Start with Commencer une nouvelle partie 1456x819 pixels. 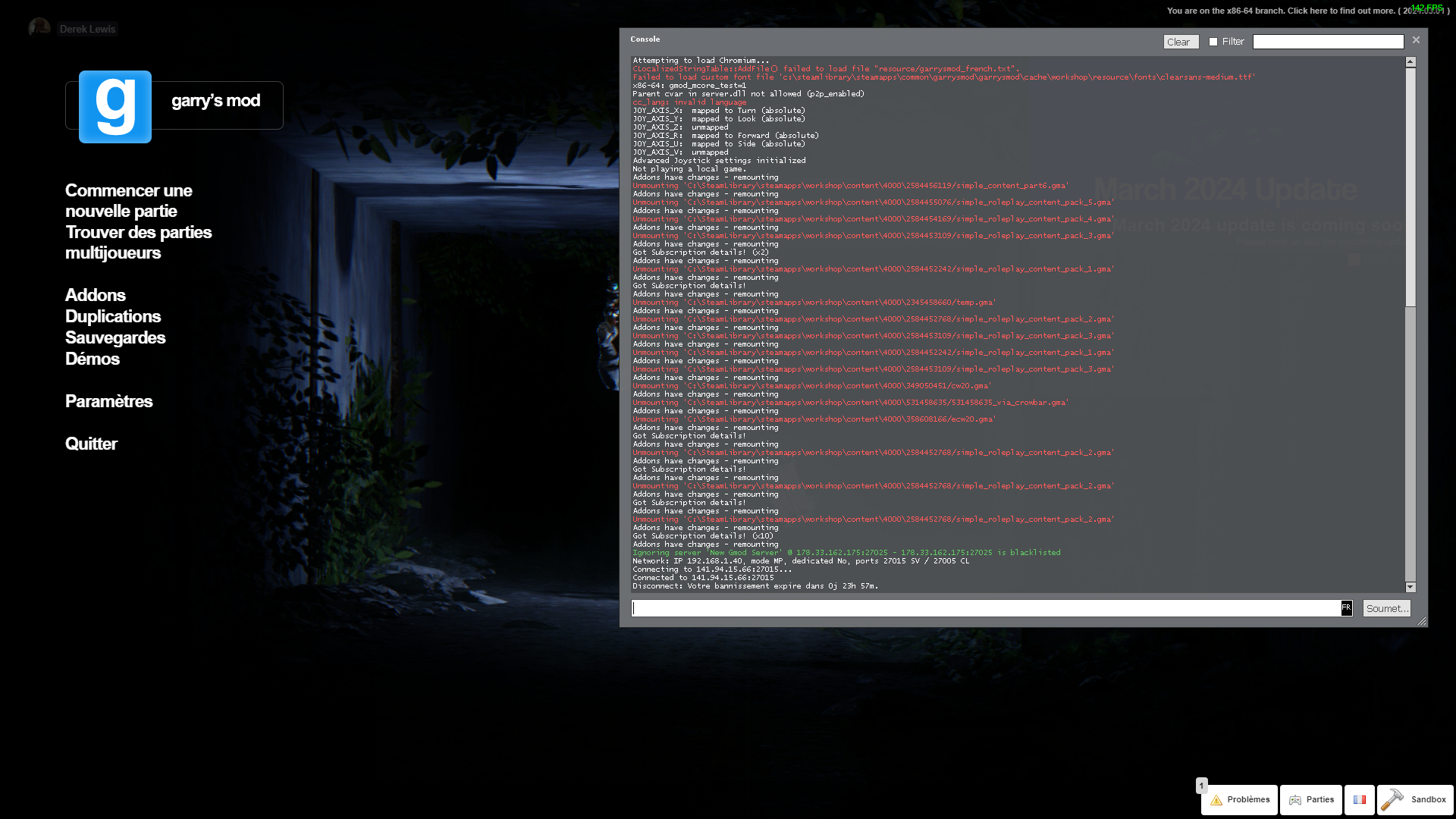[x=129, y=201]
